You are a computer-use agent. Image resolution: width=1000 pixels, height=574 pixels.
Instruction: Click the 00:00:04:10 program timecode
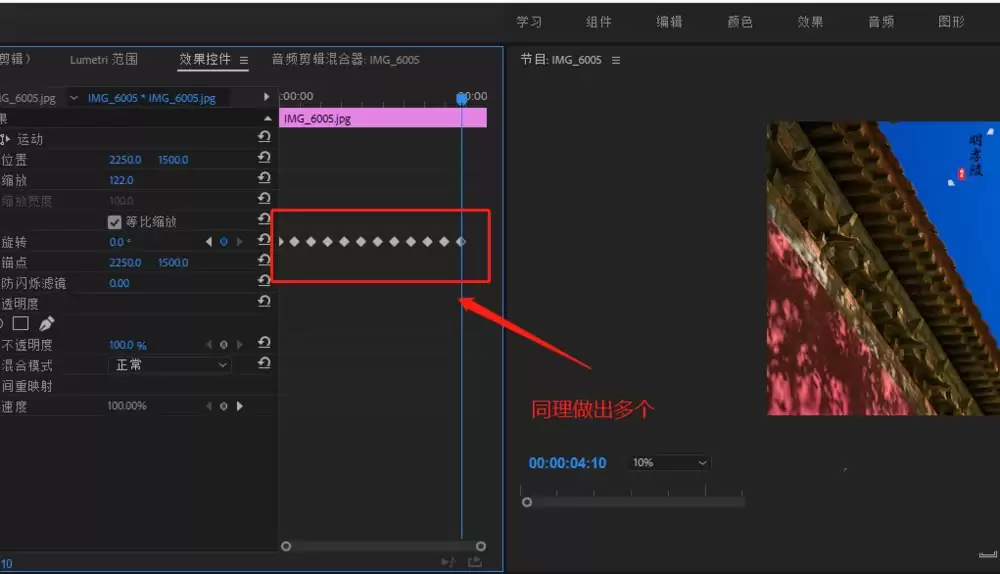click(x=567, y=463)
